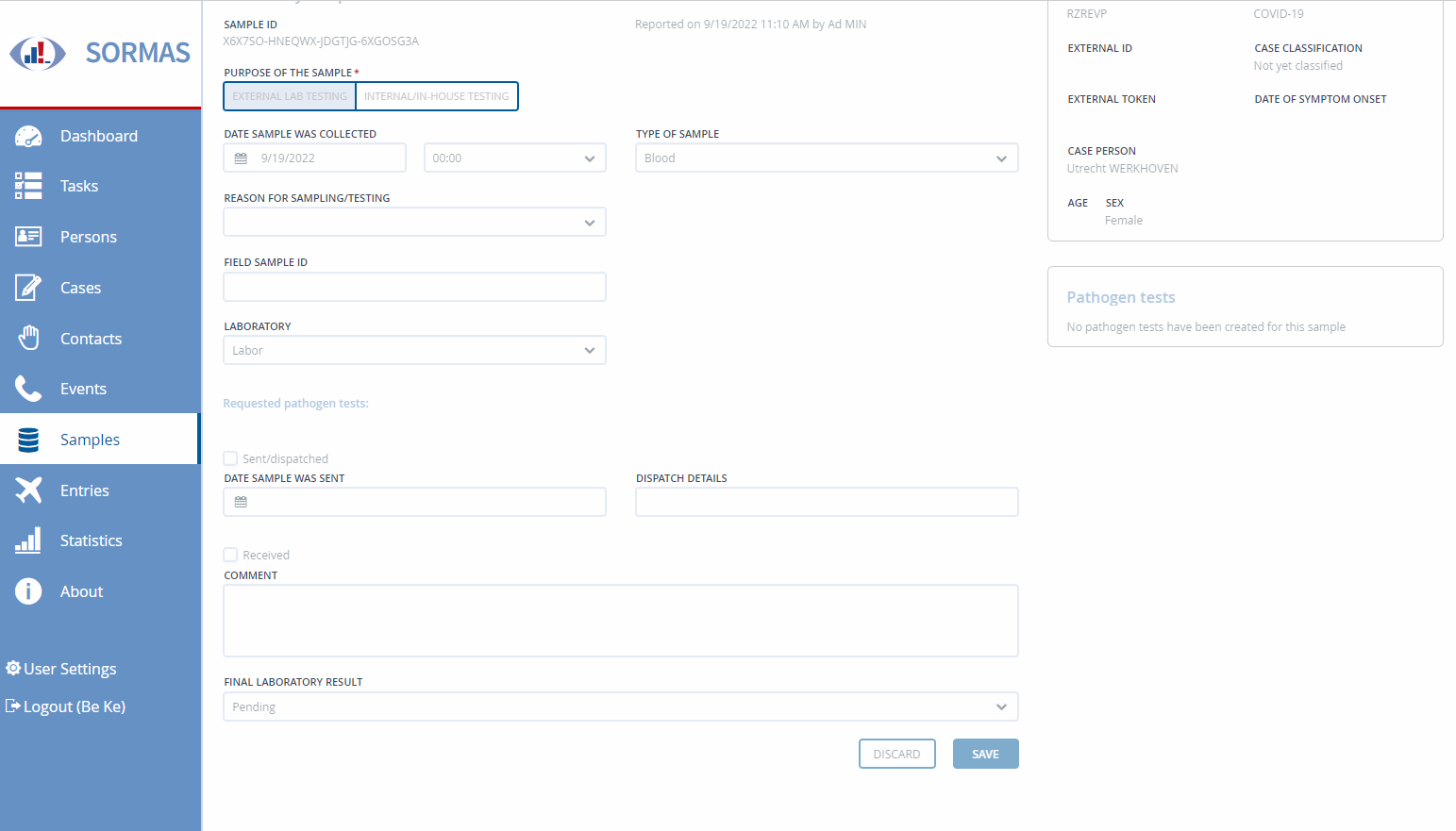Click the Dispatch Details input
The width and height of the screenshot is (1456, 831).
click(x=827, y=502)
